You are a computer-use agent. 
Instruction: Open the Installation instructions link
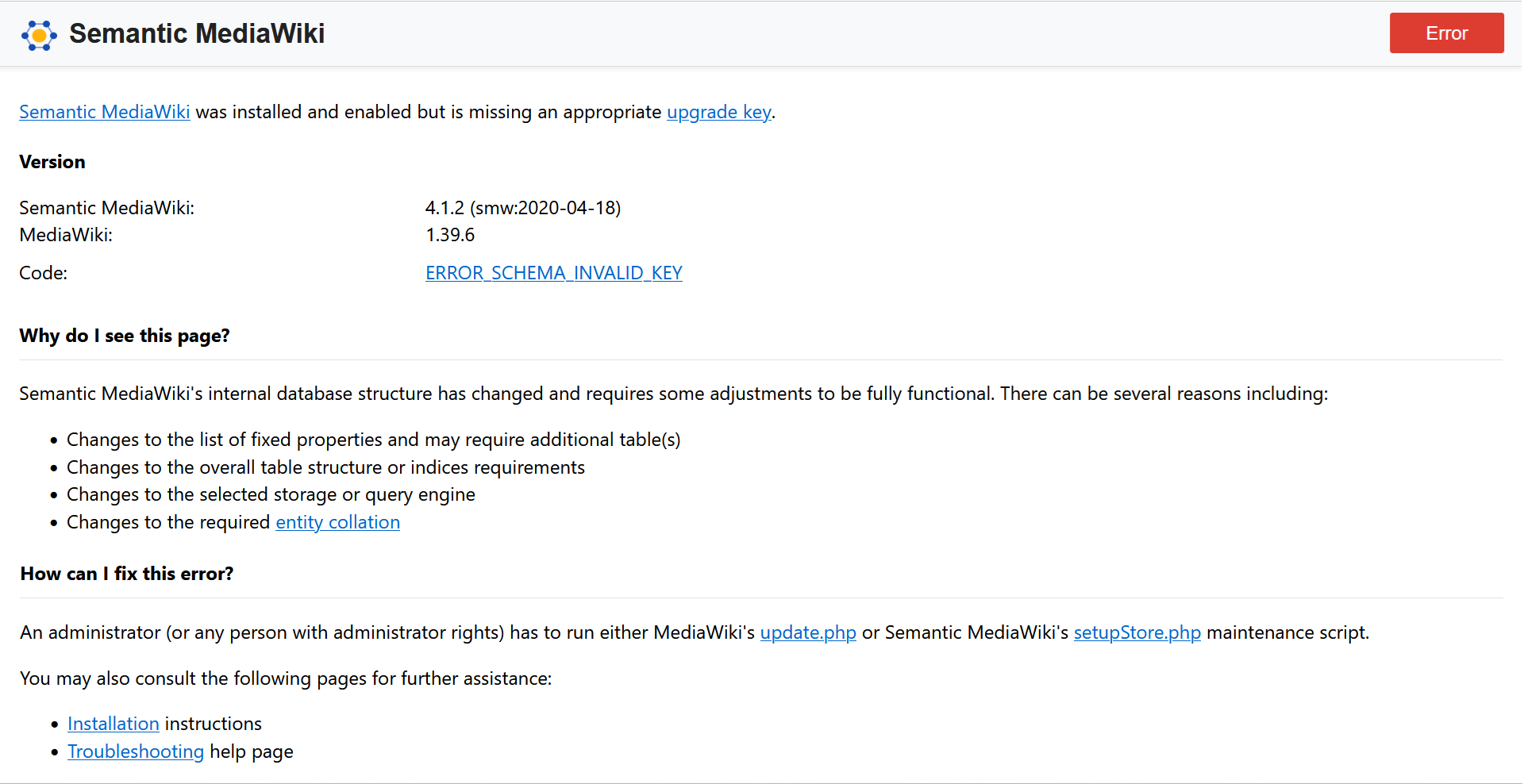(x=114, y=724)
